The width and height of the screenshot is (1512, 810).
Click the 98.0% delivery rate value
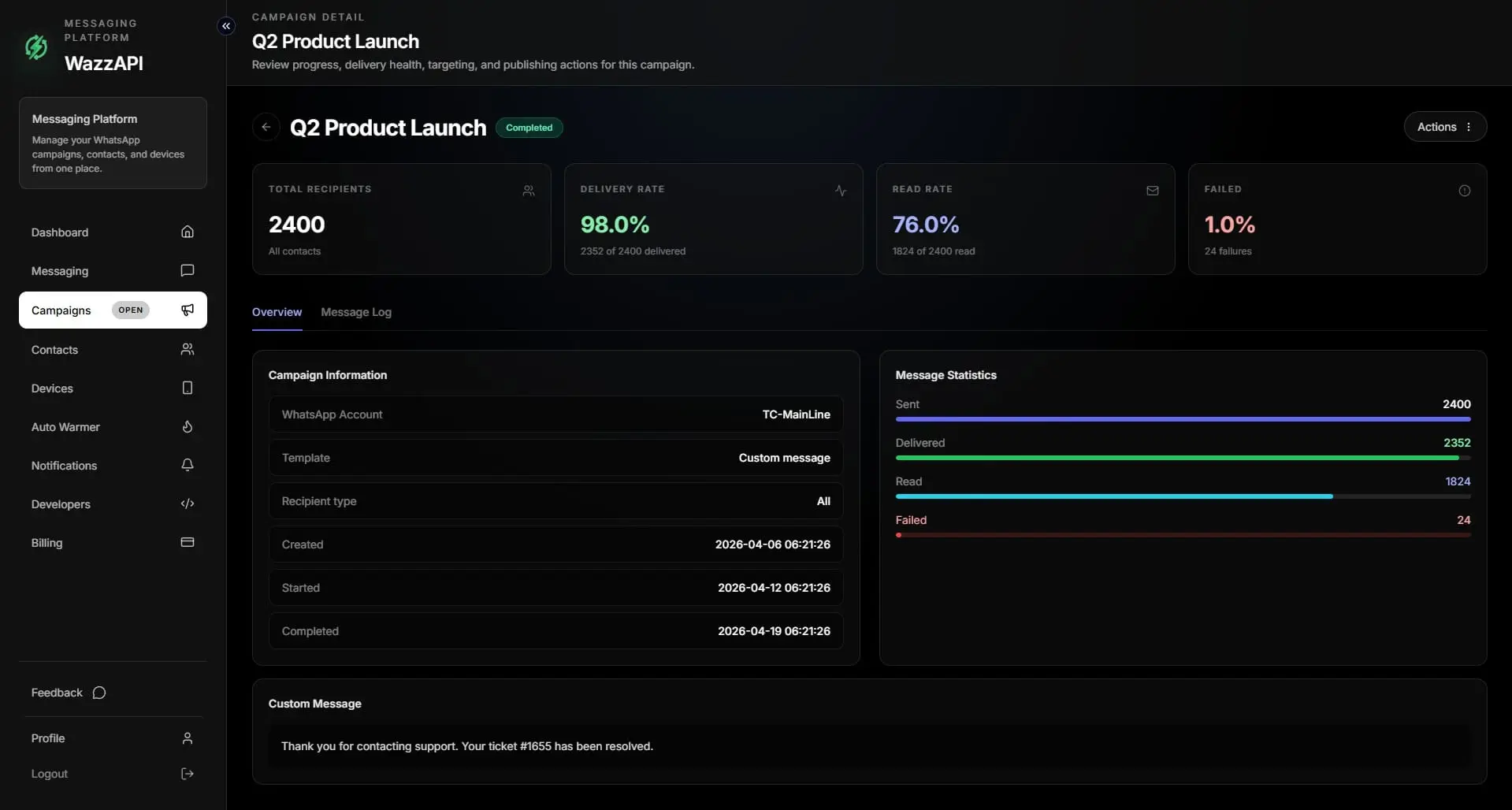tap(615, 225)
